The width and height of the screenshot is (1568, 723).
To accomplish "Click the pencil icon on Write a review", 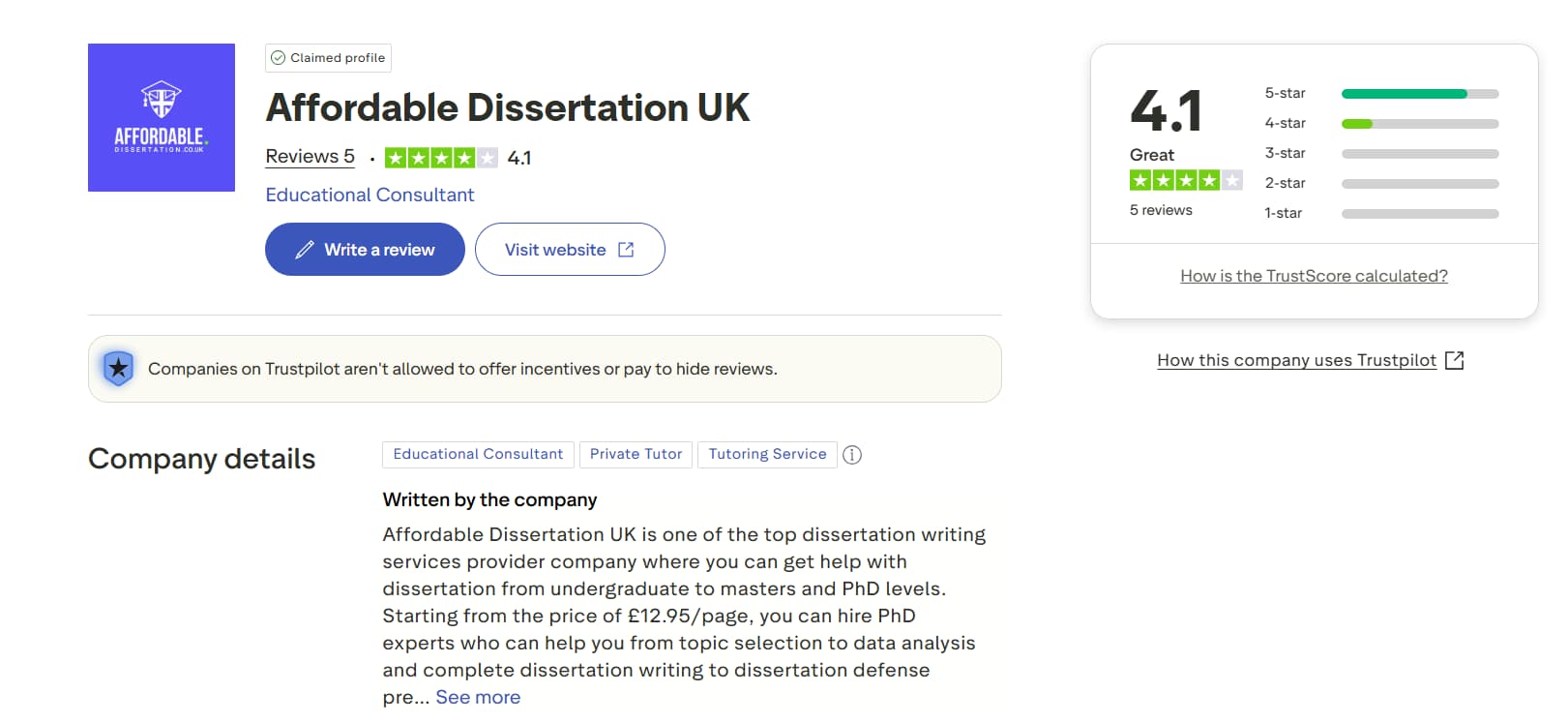I will [305, 250].
